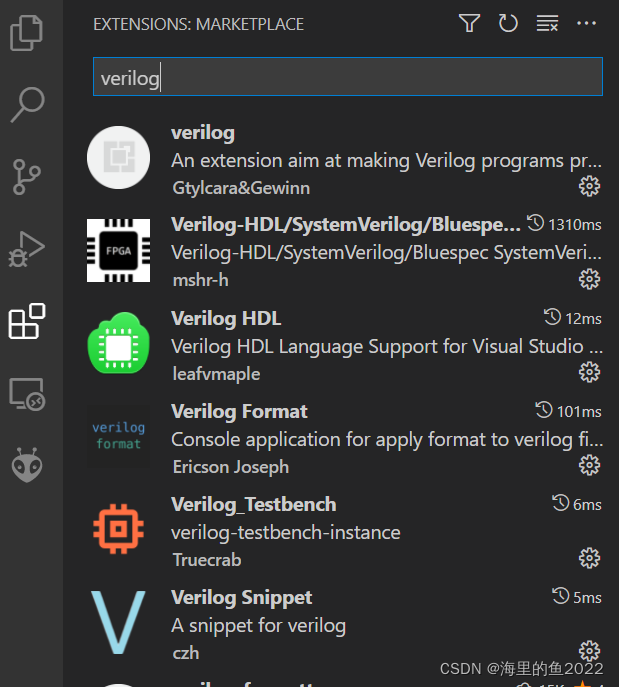Open the Extensions view icon

pyautogui.click(x=27, y=321)
